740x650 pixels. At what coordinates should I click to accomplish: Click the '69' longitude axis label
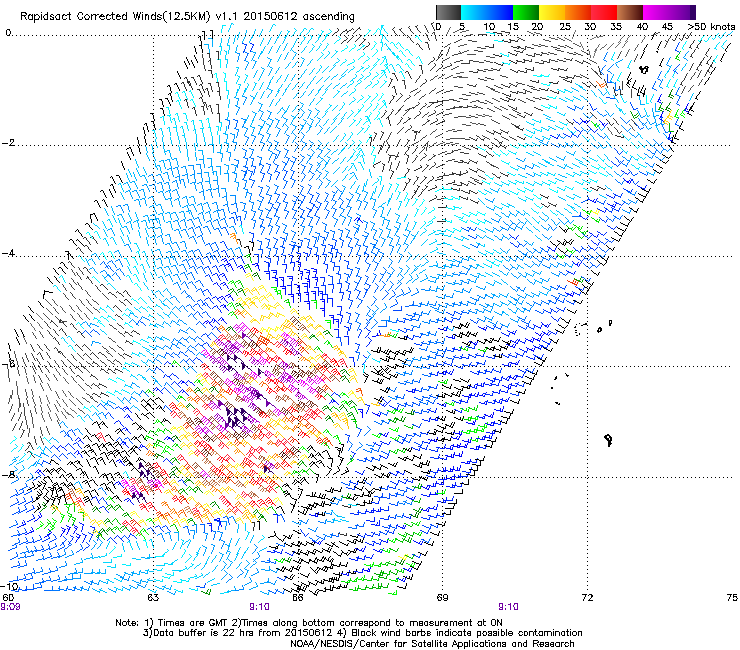point(442,598)
